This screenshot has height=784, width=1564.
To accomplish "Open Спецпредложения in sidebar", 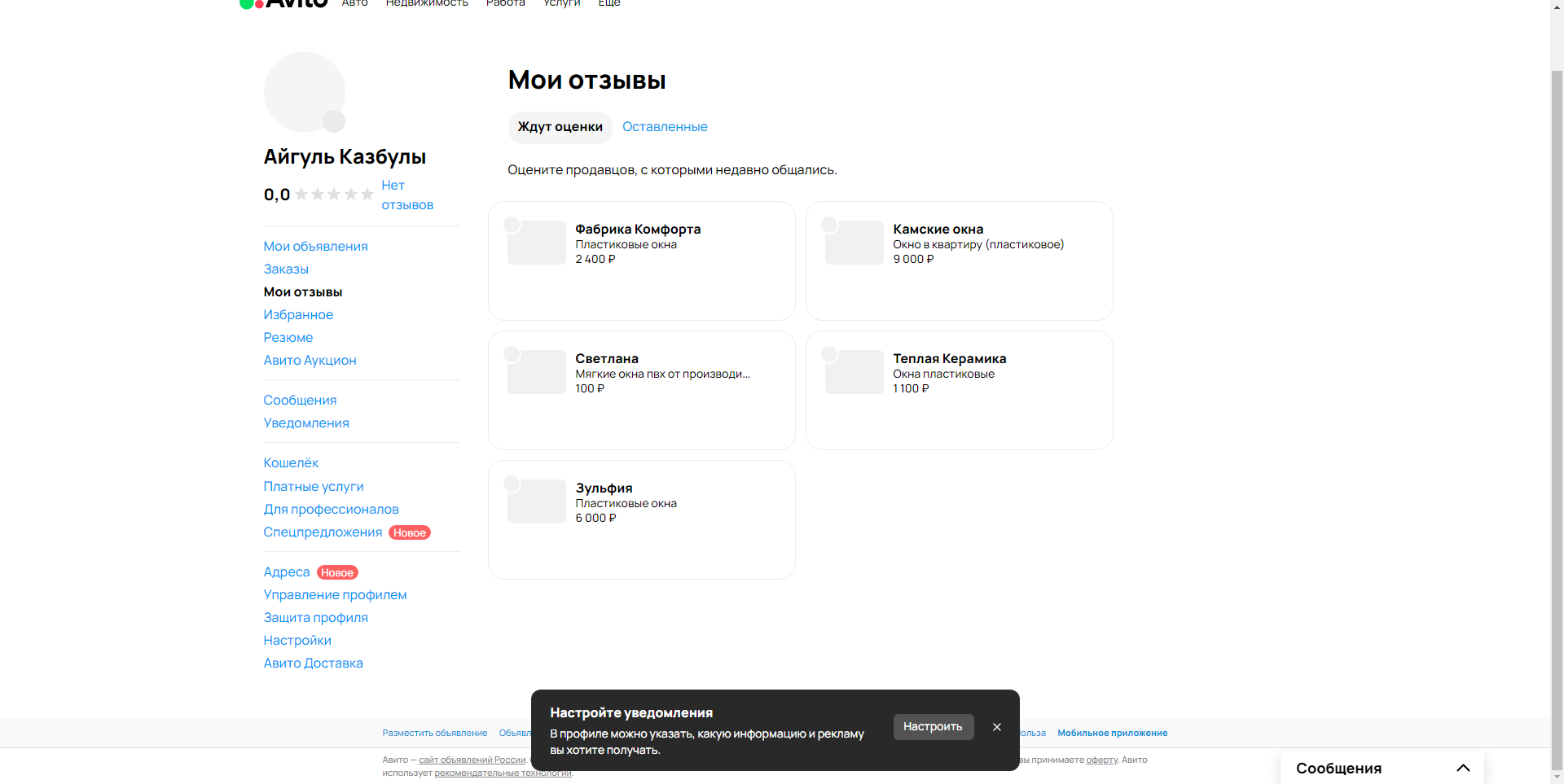I will pos(323,532).
